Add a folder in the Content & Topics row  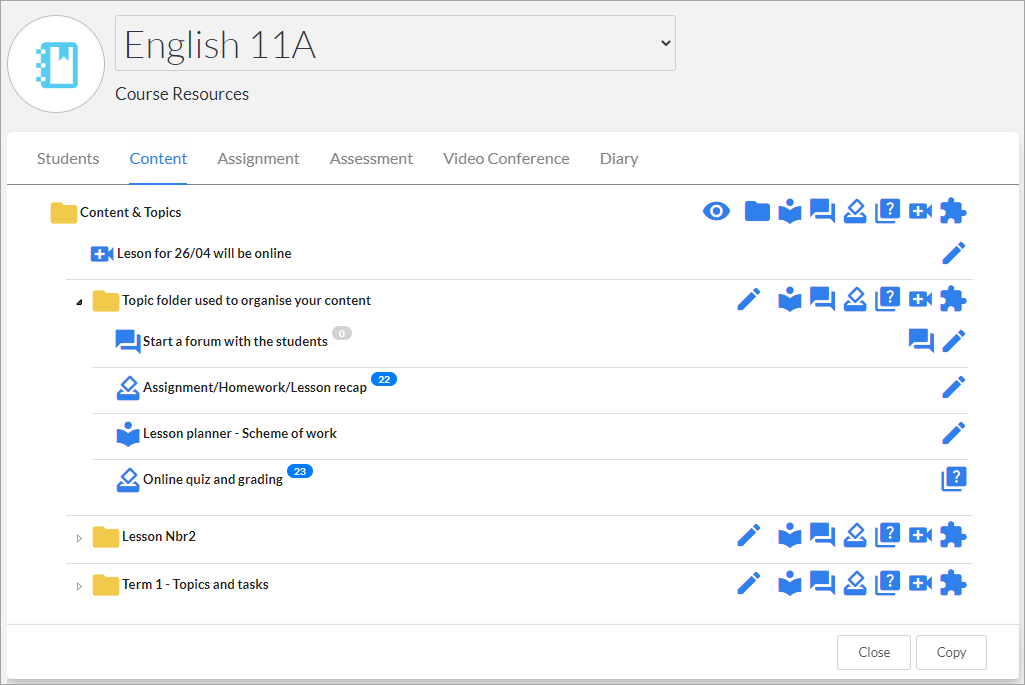click(757, 211)
